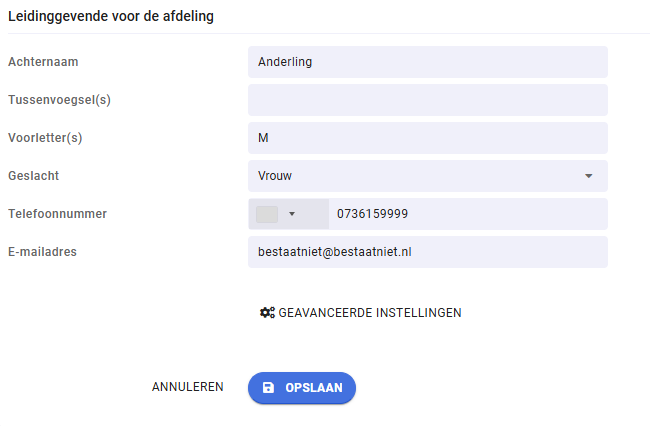Click the Tussenvoegsel(s) label

[x=59, y=100]
